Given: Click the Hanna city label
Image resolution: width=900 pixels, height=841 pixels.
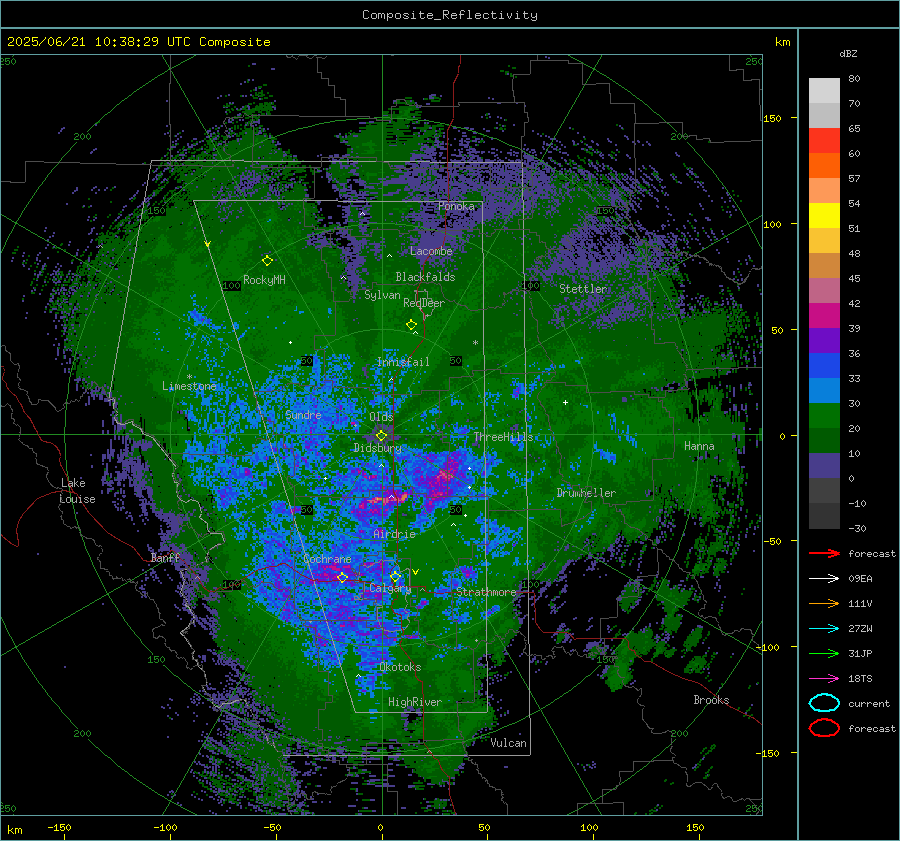Looking at the screenshot, I should (699, 446).
